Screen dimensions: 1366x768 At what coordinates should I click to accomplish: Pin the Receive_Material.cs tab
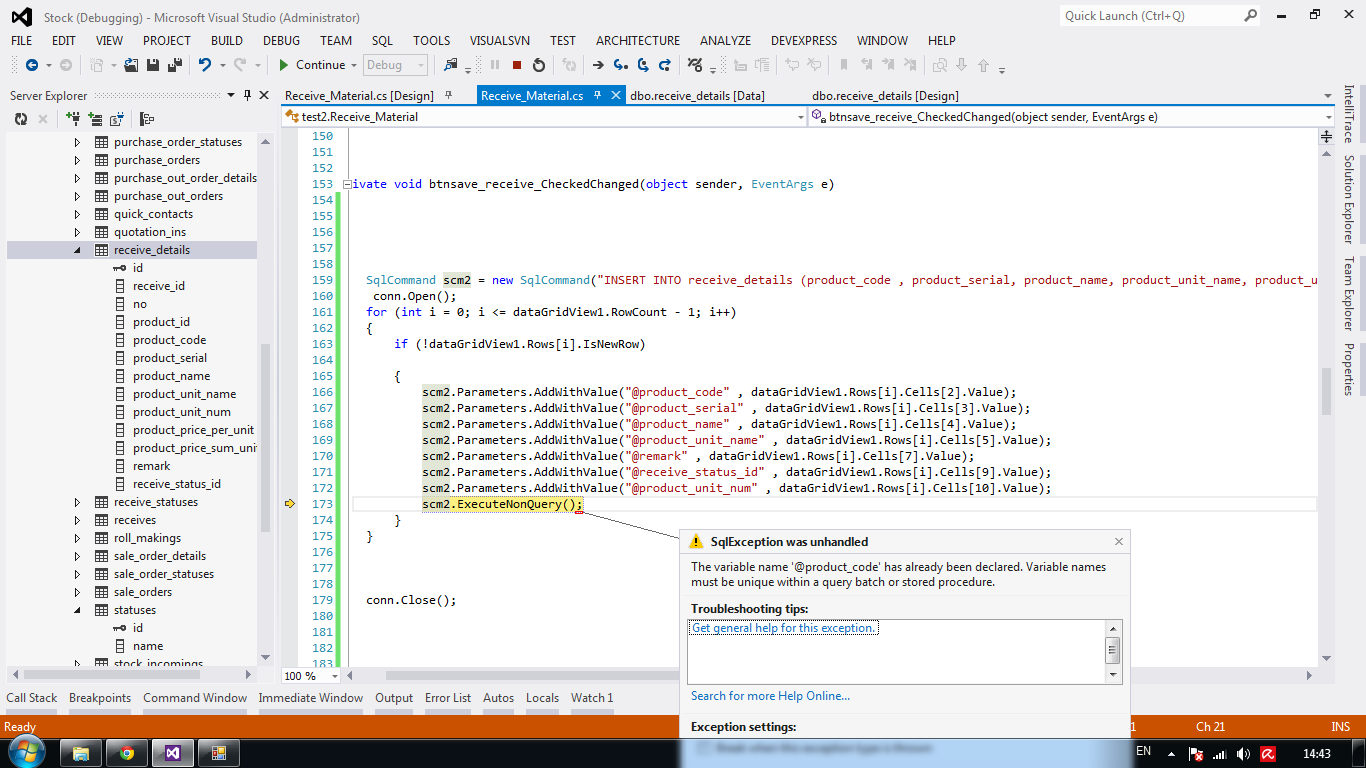597,95
